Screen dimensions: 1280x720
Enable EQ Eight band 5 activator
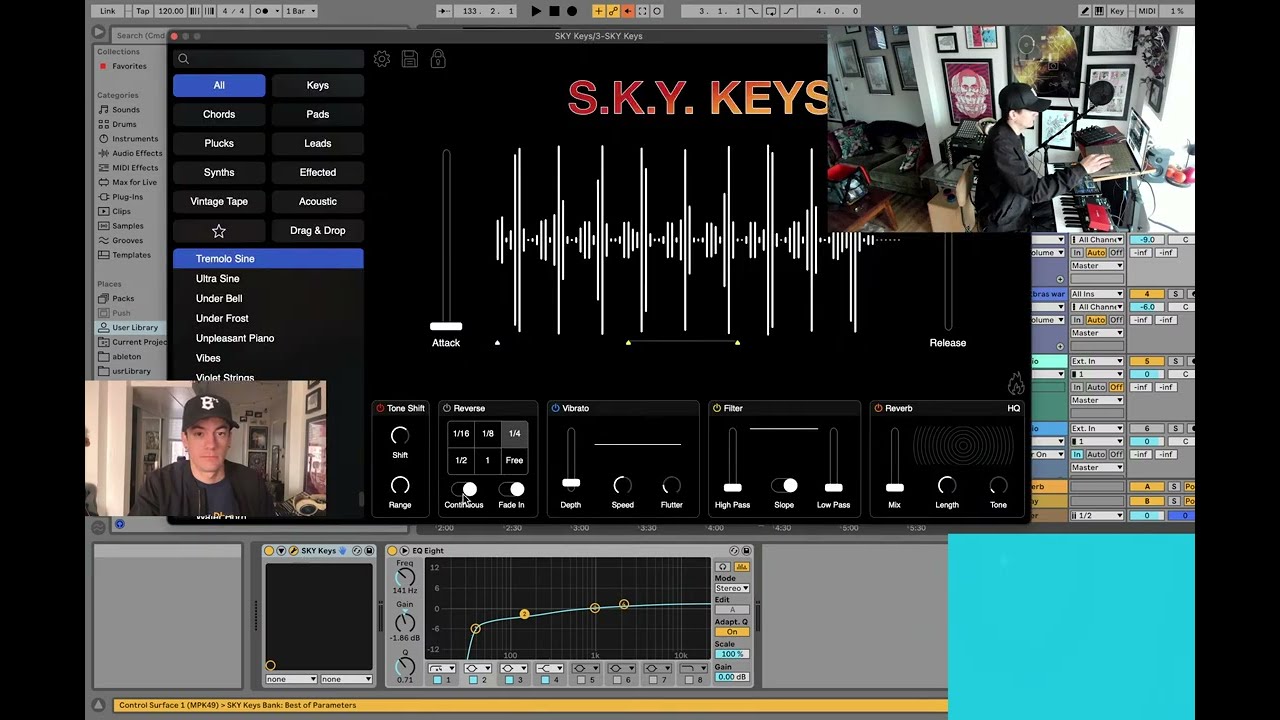coord(581,679)
